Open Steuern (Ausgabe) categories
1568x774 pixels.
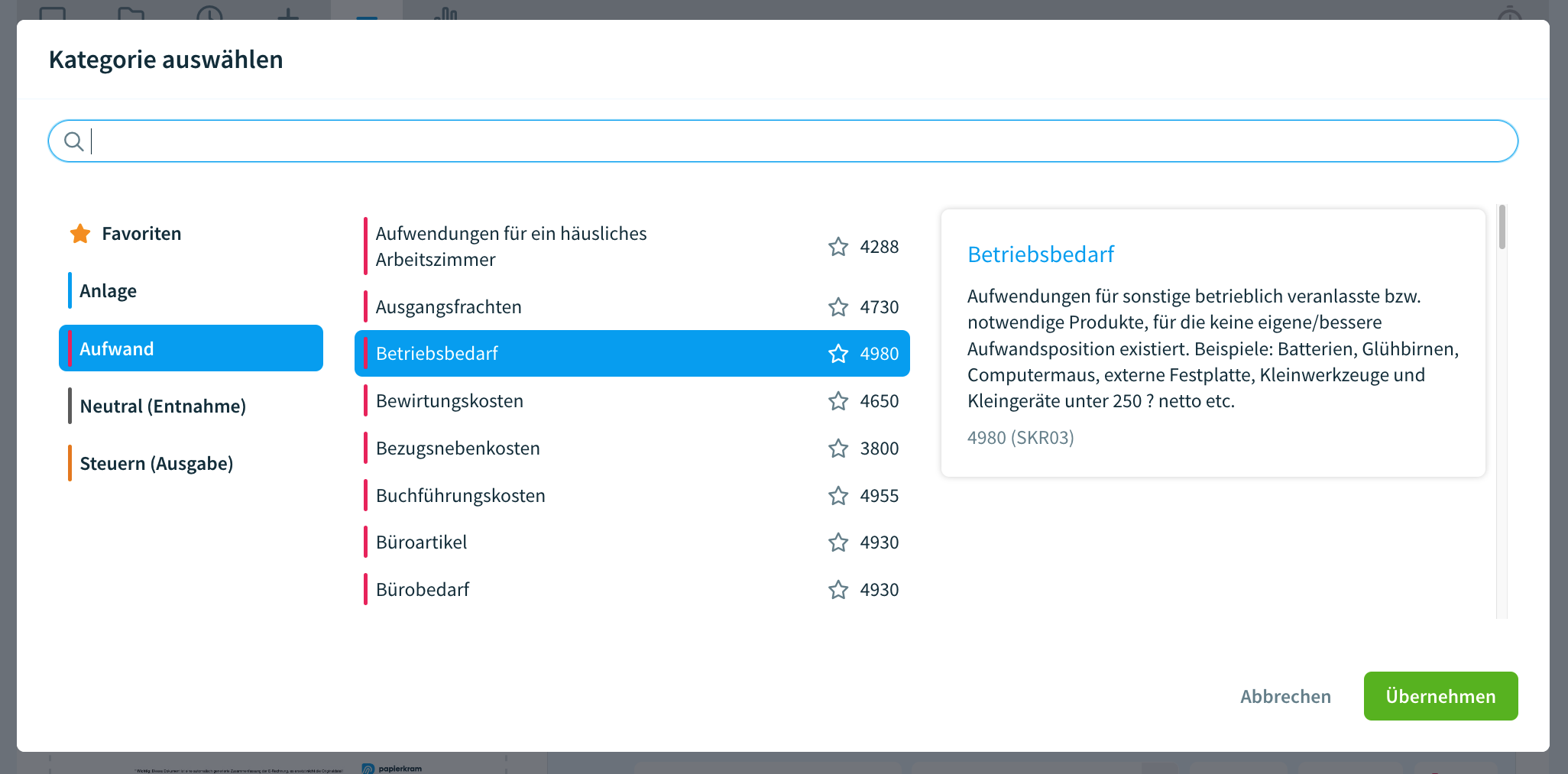[157, 464]
